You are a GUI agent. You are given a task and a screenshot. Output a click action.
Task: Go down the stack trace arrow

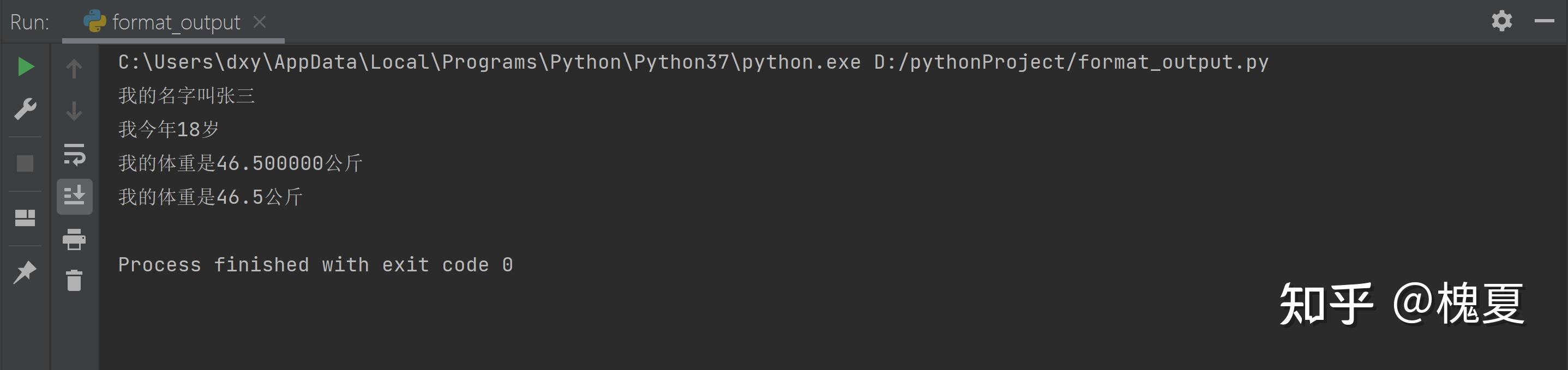click(x=74, y=111)
